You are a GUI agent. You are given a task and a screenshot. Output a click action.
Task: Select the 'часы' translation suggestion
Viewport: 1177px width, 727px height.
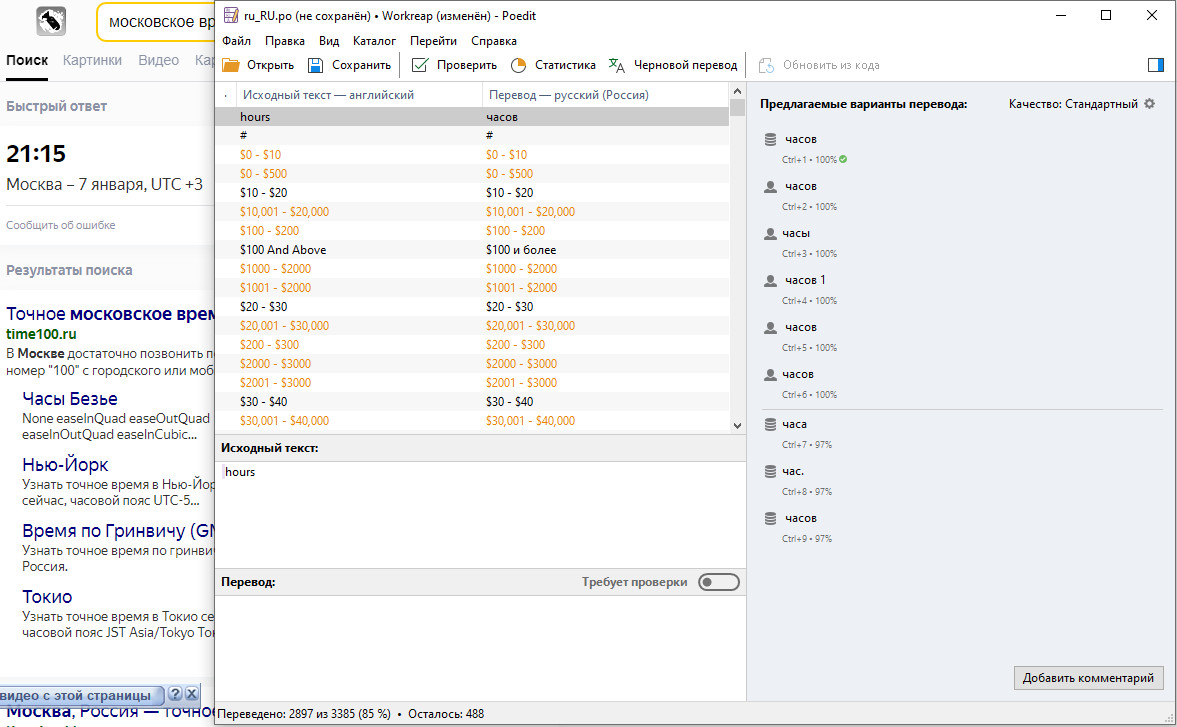[796, 233]
